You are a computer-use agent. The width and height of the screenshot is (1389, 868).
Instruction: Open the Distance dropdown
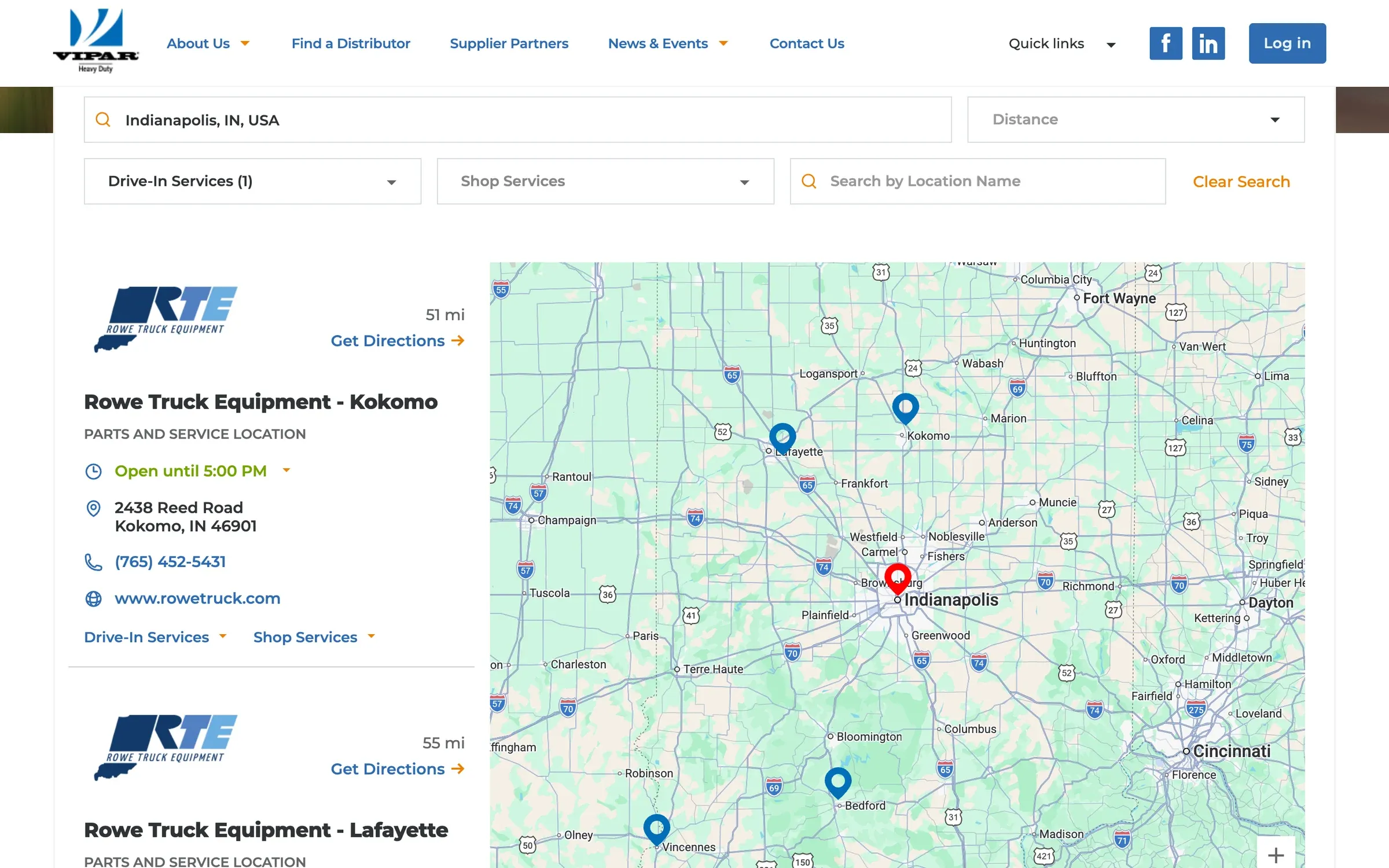click(1136, 120)
